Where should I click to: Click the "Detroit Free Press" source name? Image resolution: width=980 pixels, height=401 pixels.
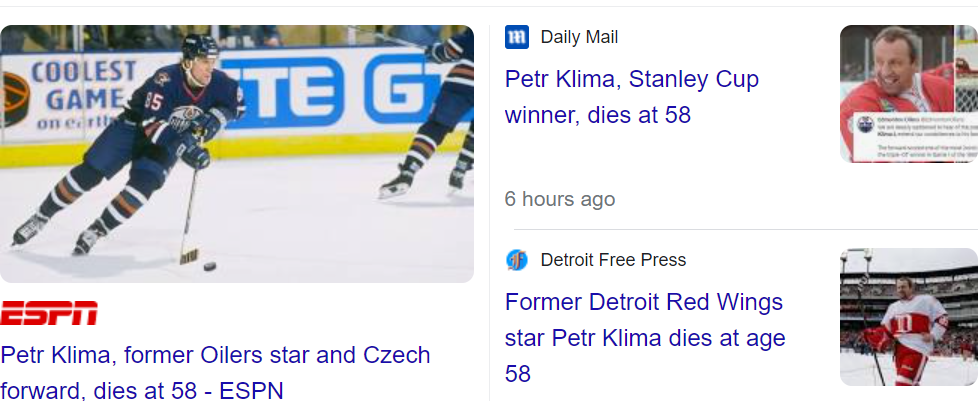613,261
